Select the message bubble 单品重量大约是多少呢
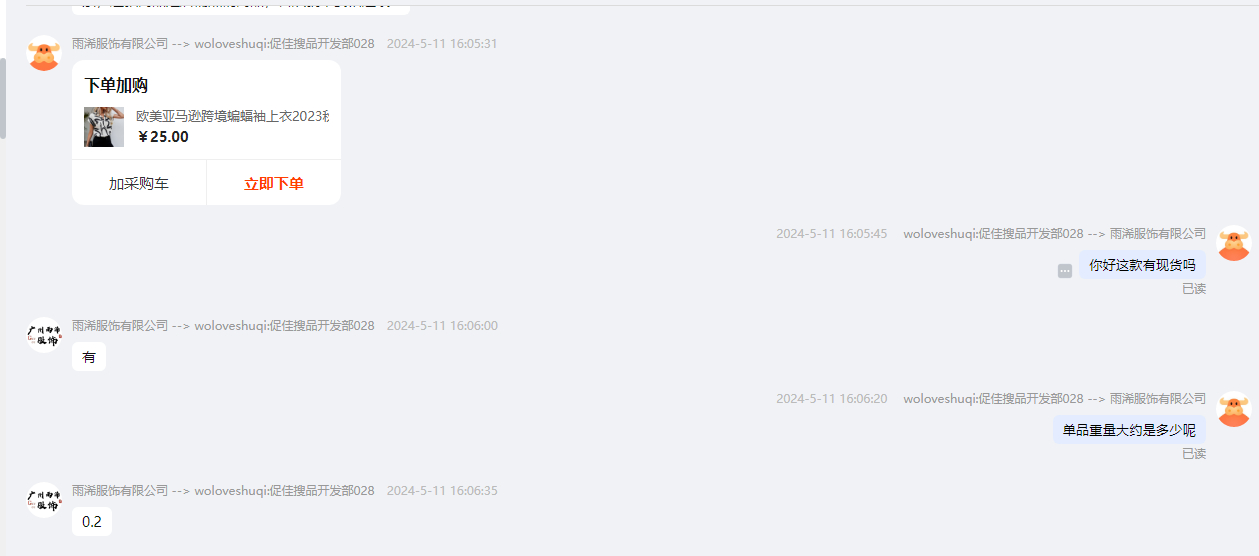1259x556 pixels. pyautogui.click(x=1129, y=430)
